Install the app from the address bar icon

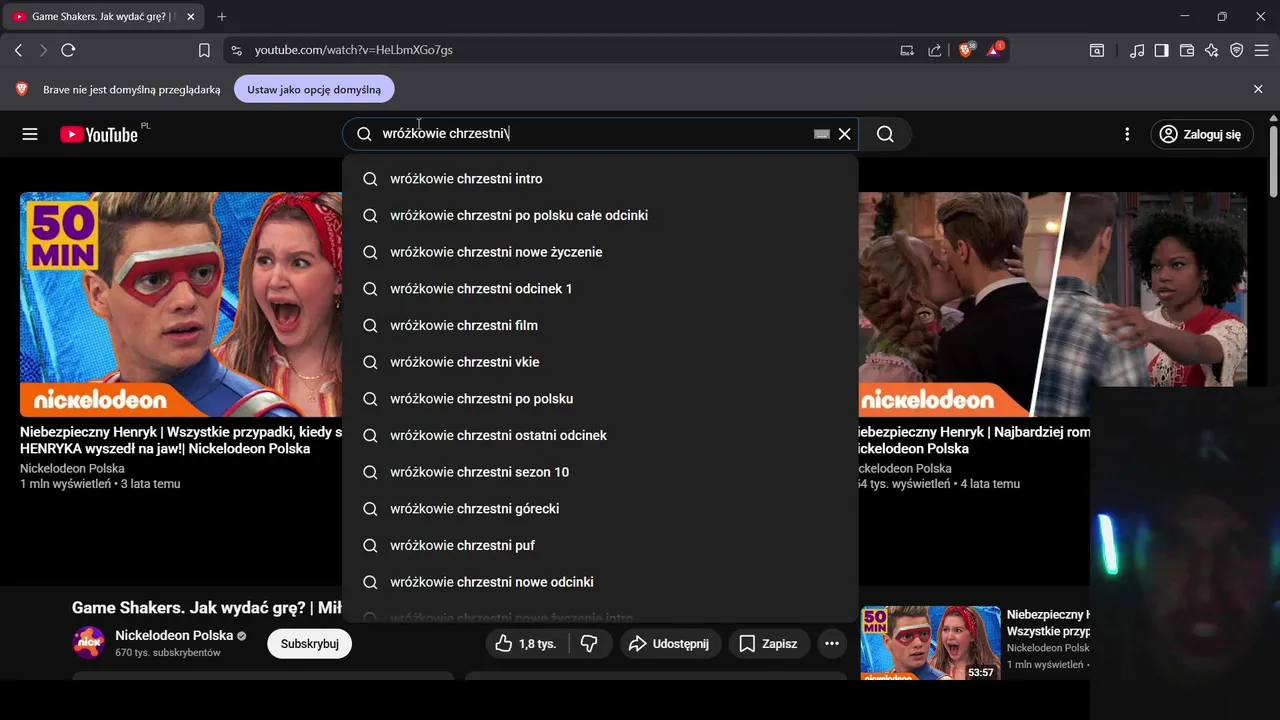pyautogui.click(x=907, y=50)
